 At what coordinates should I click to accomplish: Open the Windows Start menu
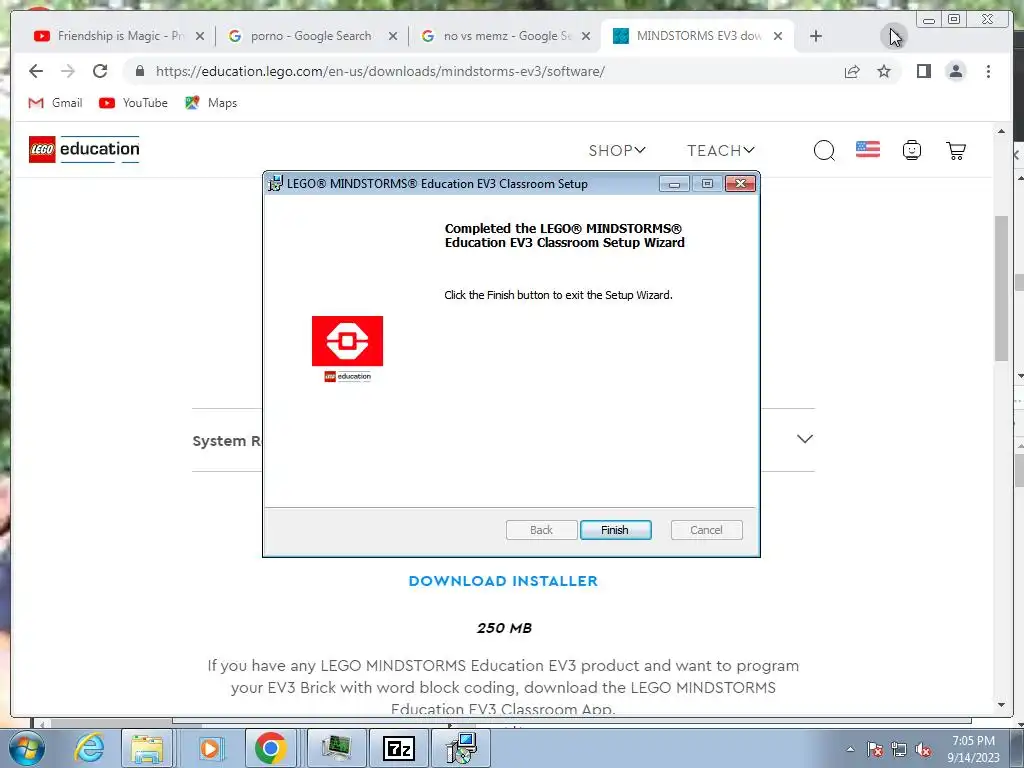(x=26, y=748)
